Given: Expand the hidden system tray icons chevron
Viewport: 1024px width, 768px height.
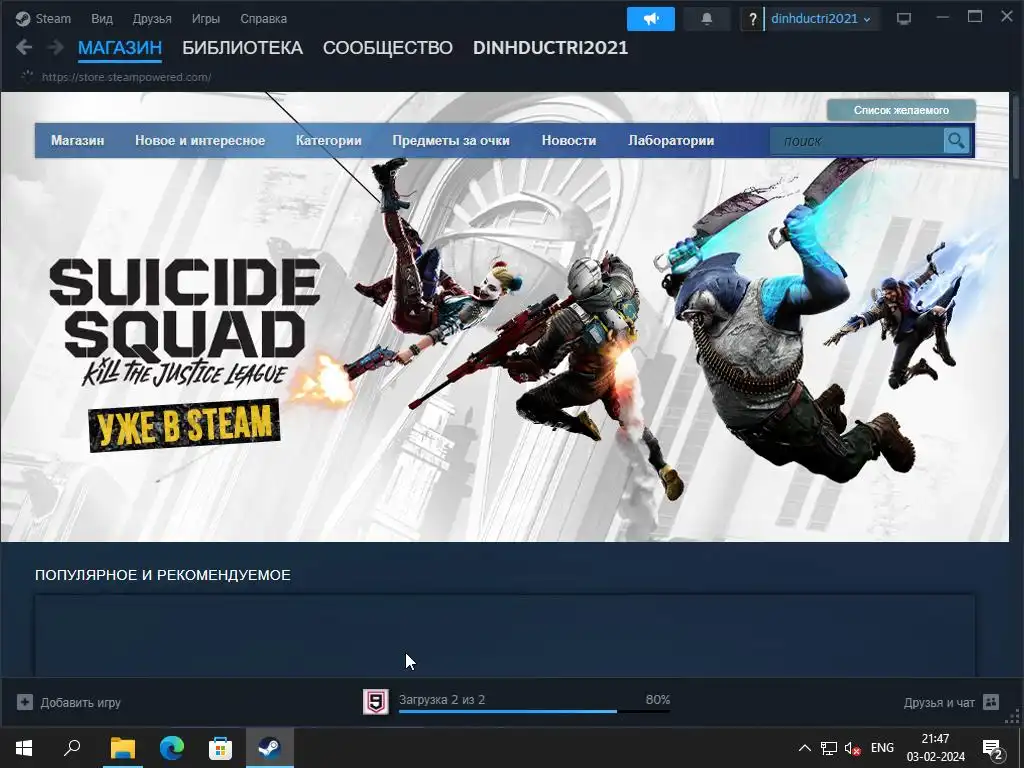Looking at the screenshot, I should click(805, 748).
